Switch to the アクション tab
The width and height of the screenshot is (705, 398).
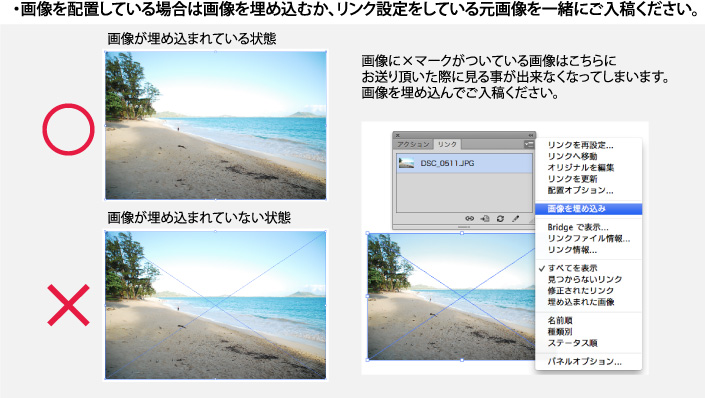[x=413, y=144]
